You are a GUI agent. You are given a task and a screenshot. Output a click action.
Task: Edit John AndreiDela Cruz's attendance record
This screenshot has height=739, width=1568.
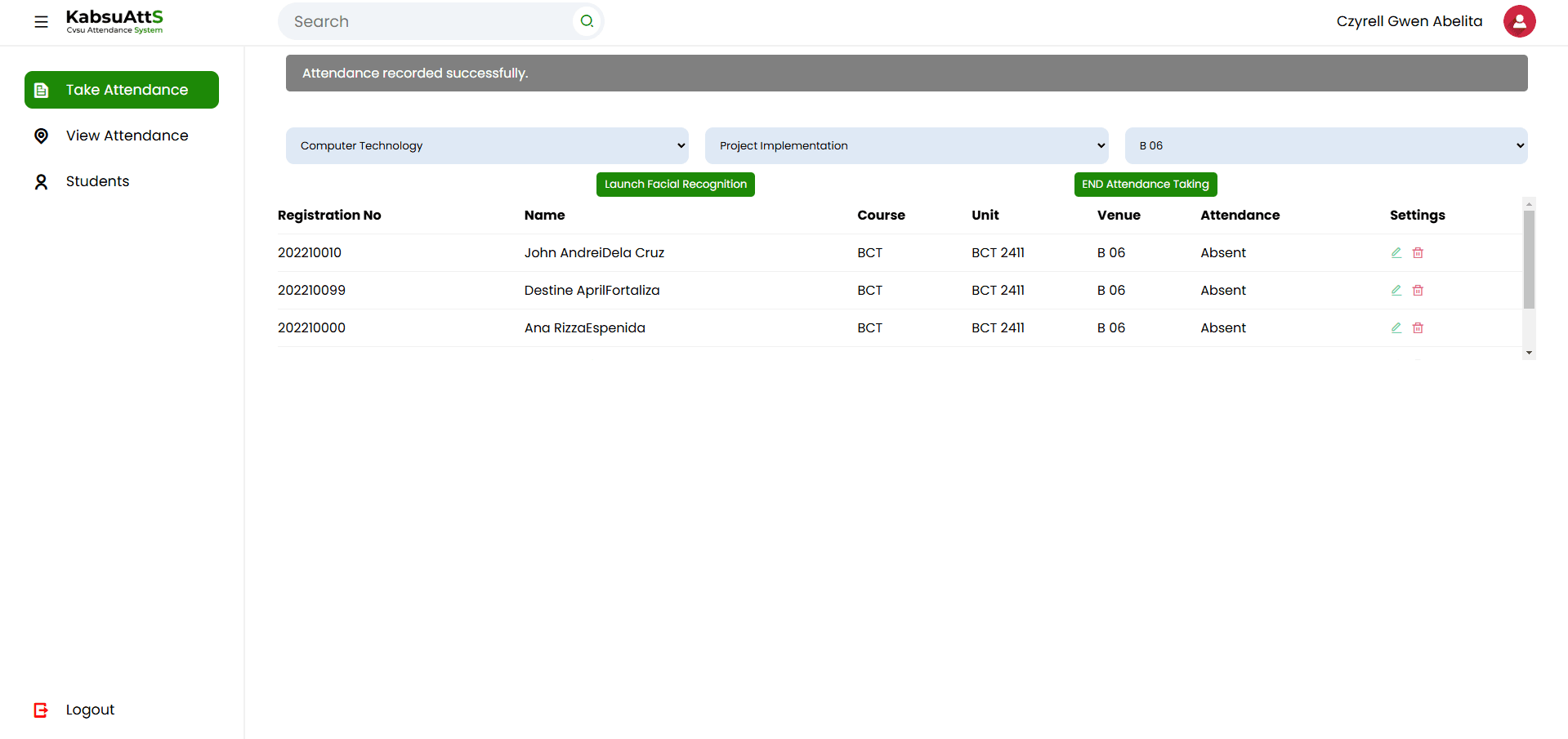1396,253
